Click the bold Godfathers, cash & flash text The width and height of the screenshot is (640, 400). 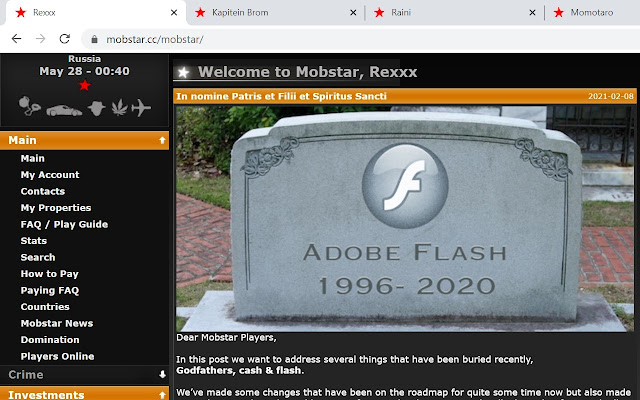[x=240, y=371]
